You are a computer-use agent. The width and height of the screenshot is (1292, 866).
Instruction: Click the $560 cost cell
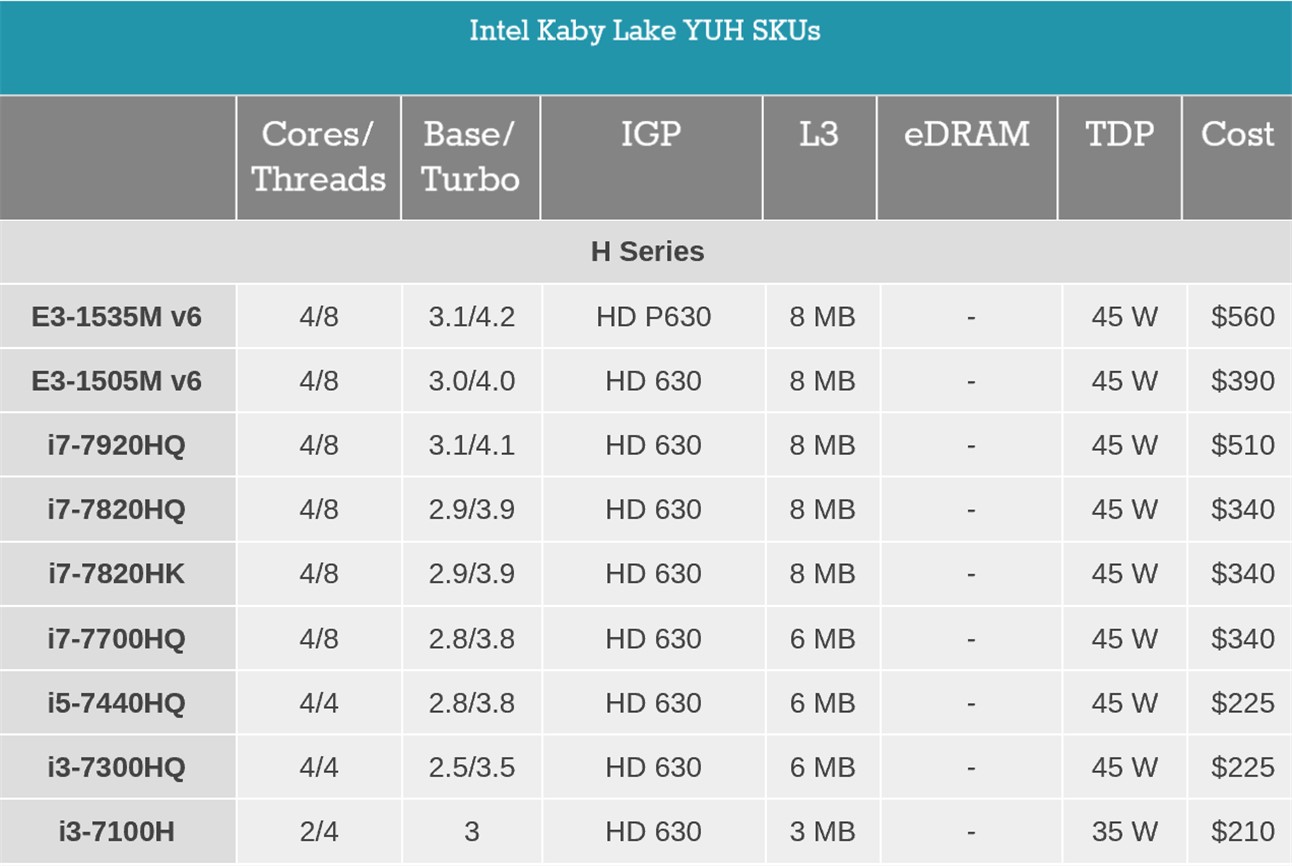tap(1242, 317)
